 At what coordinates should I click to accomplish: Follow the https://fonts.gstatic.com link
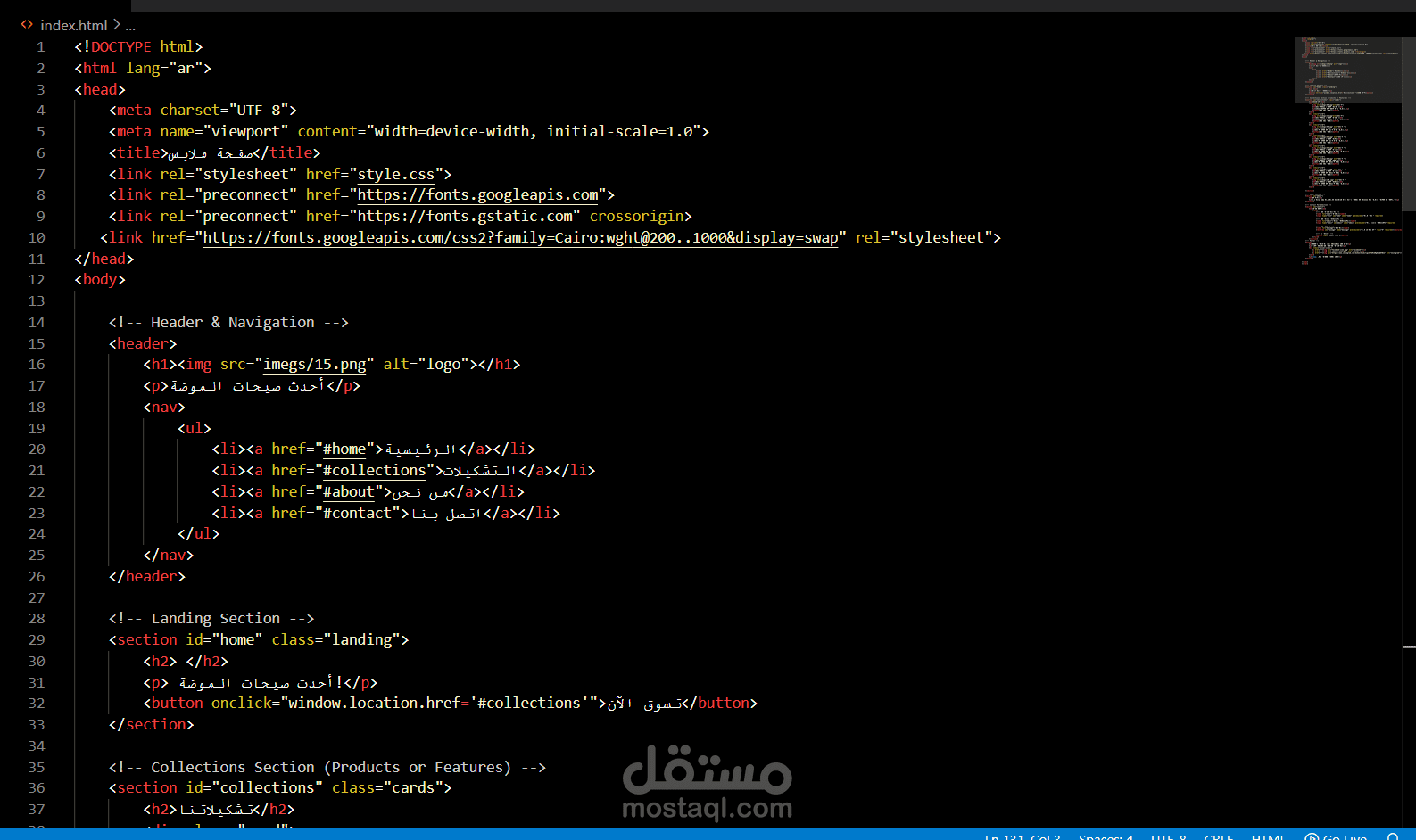point(465,216)
